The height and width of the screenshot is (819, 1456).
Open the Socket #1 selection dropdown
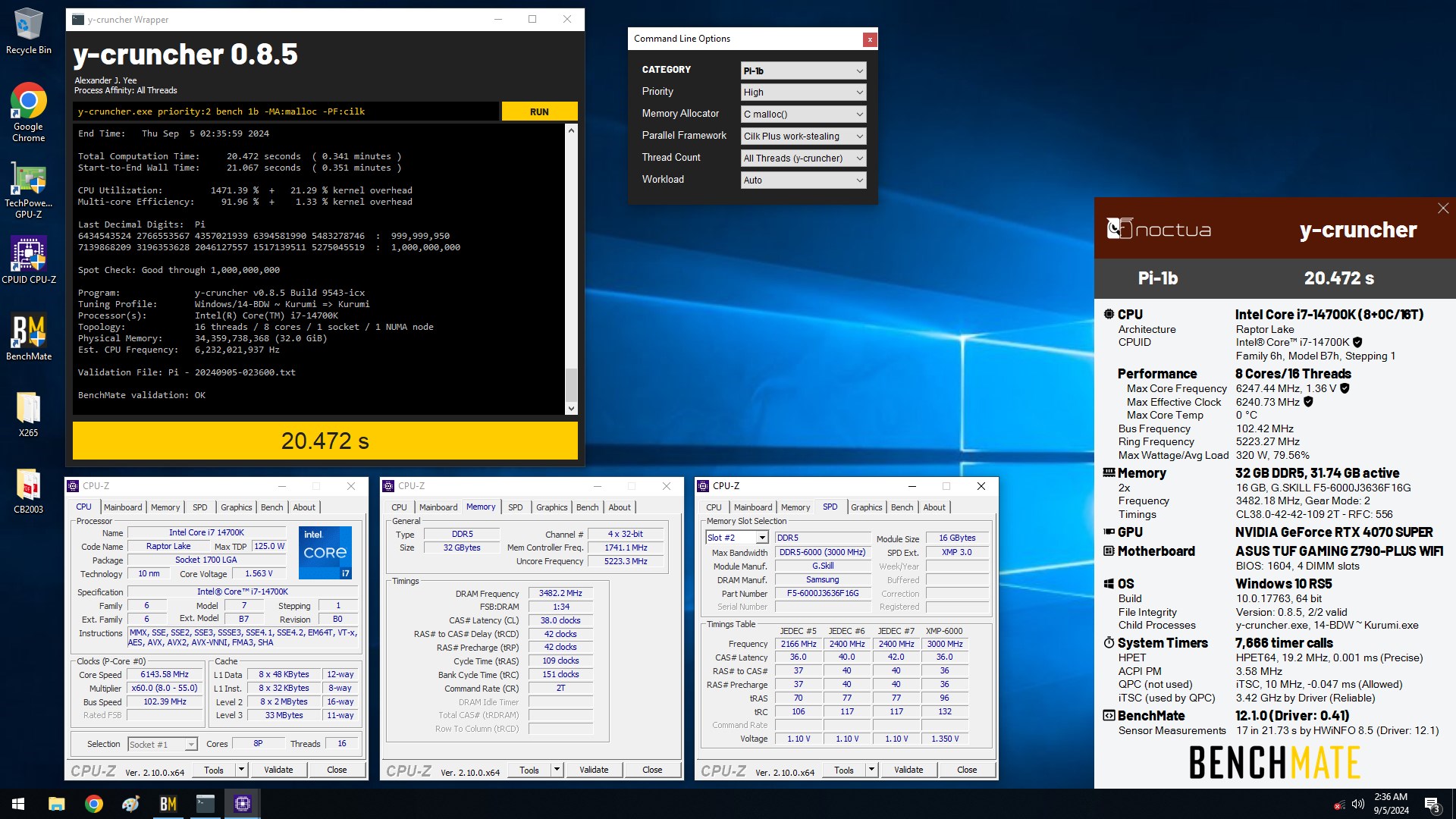coord(162,745)
